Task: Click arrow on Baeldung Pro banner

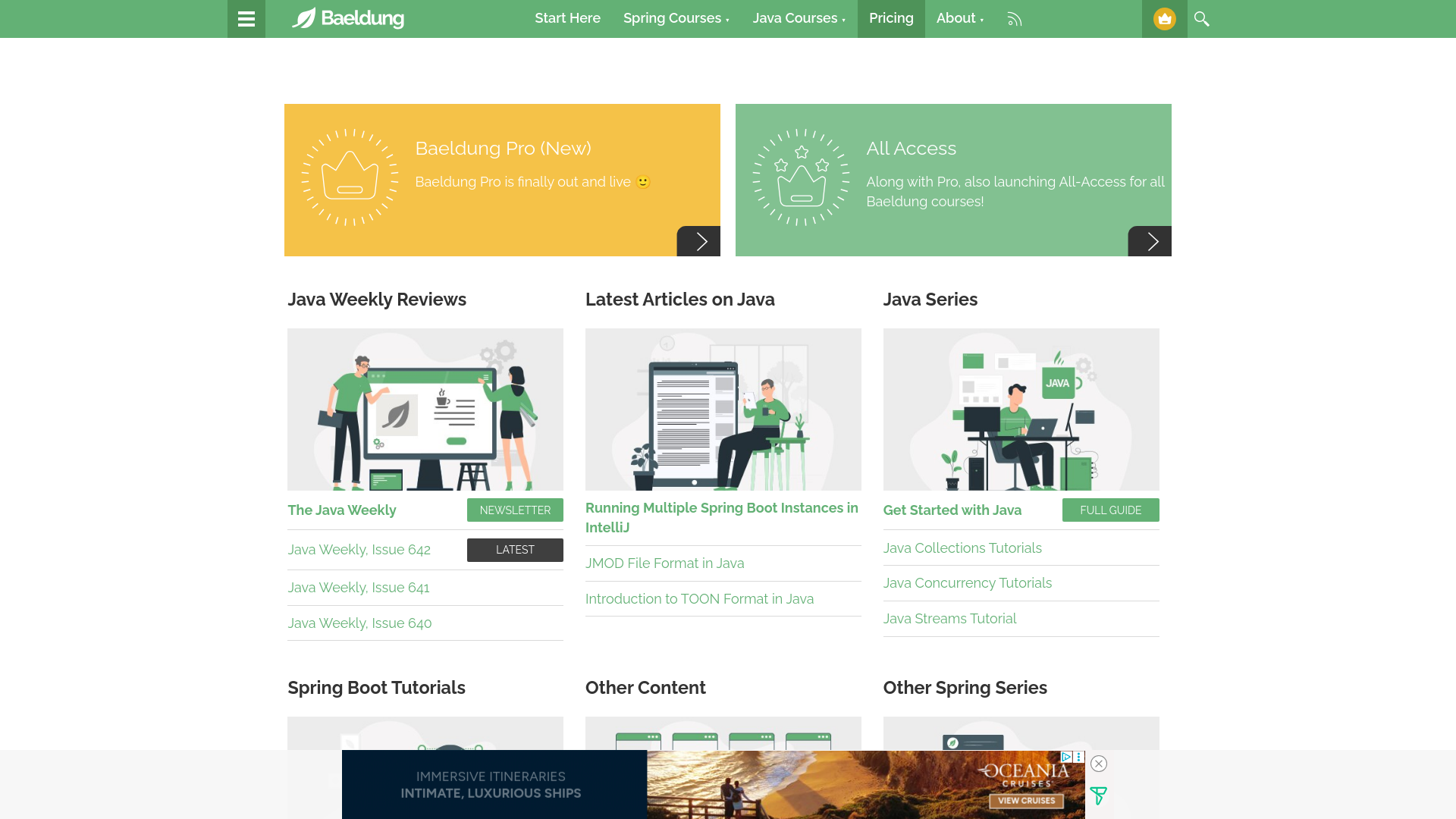Action: tap(698, 241)
